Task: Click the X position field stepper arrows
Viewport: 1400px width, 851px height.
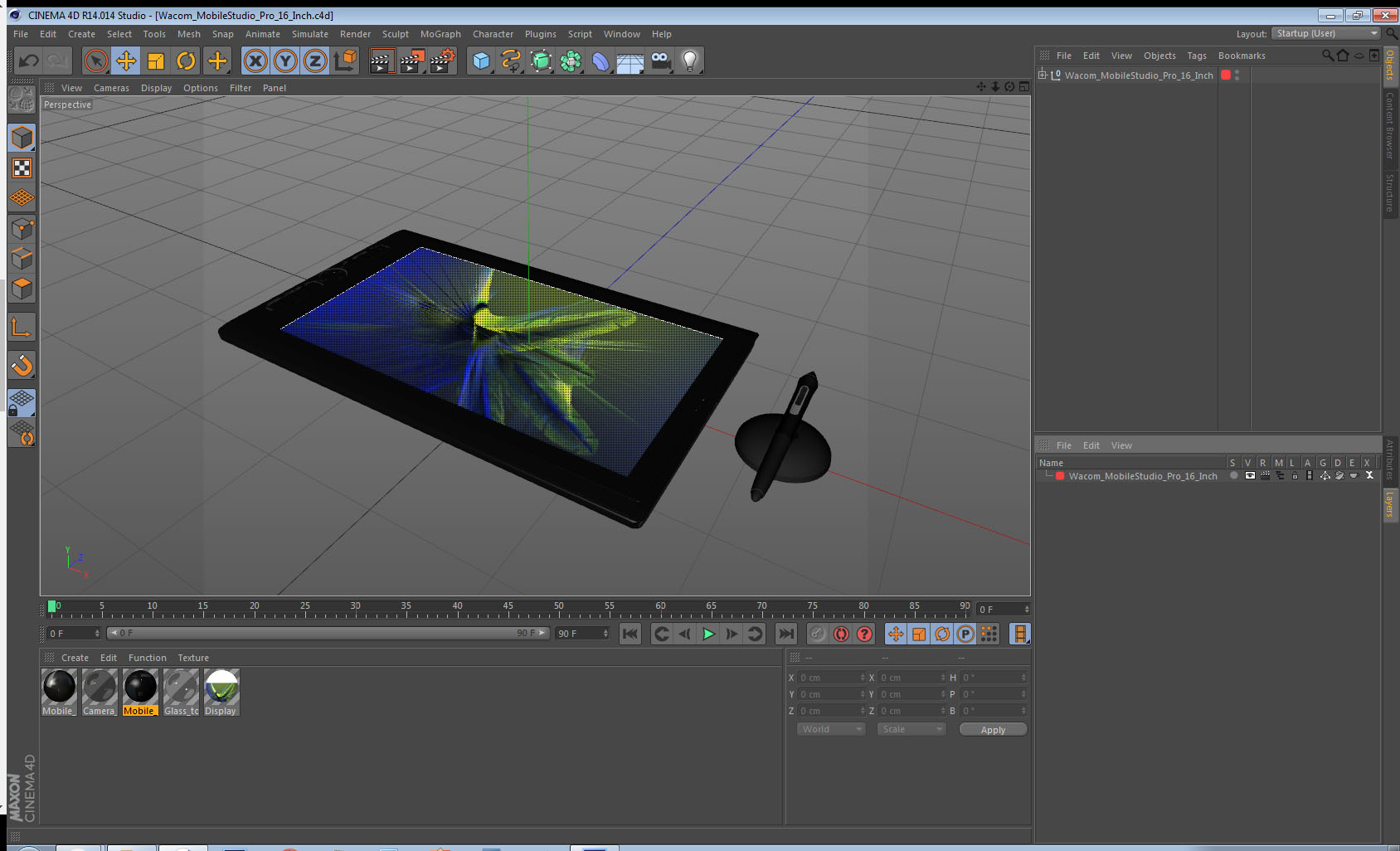Action: [863, 678]
